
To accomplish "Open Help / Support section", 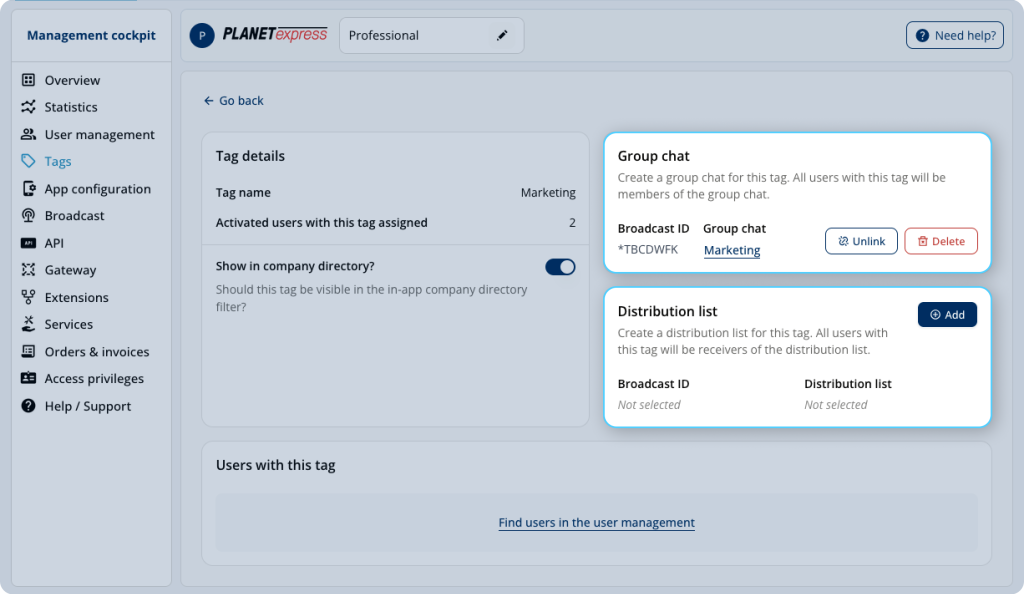I will pos(88,405).
